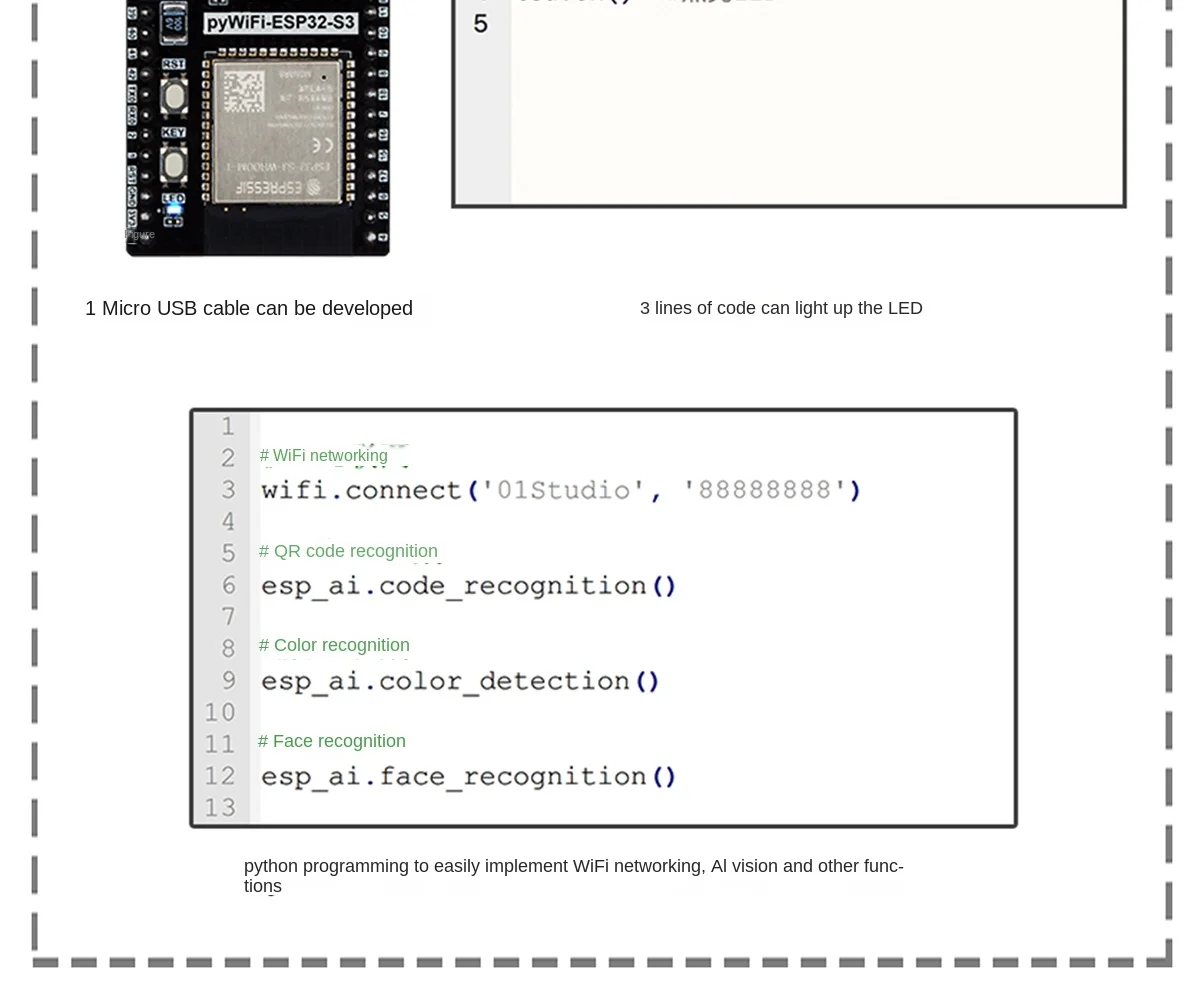Click the '# Color recognition' comment
This screenshot has height=991, width=1200.
pyautogui.click(x=334, y=645)
